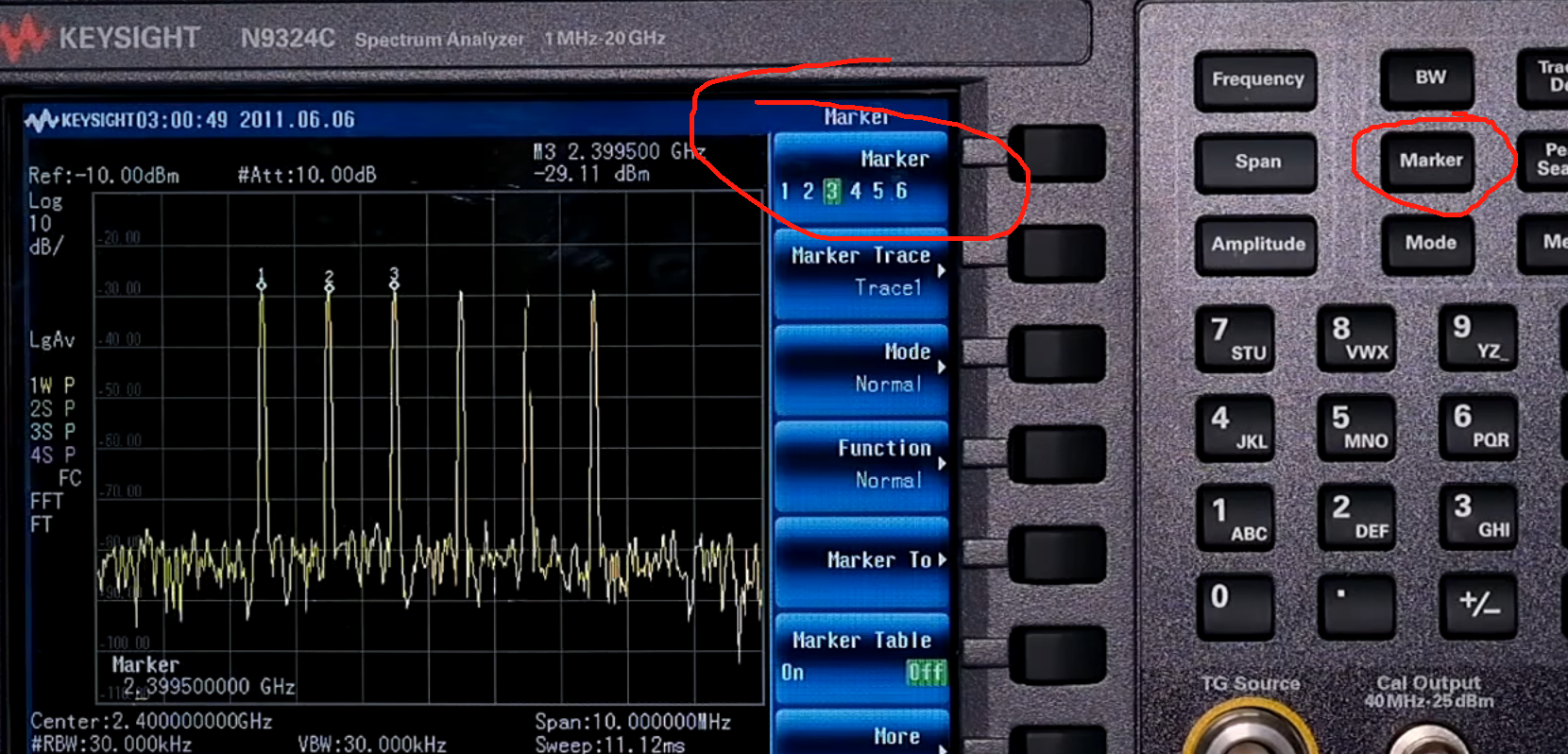This screenshot has height=754, width=1568.
Task: Tap keypad key 1 ABC
Action: 1236,518
